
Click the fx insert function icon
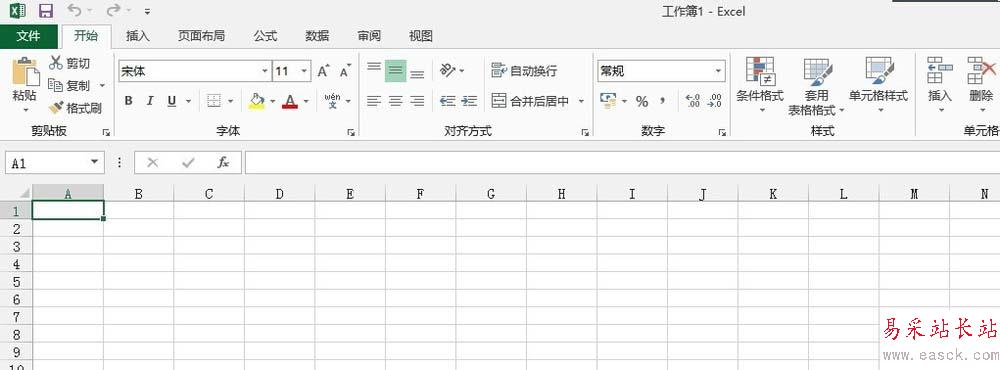point(223,163)
